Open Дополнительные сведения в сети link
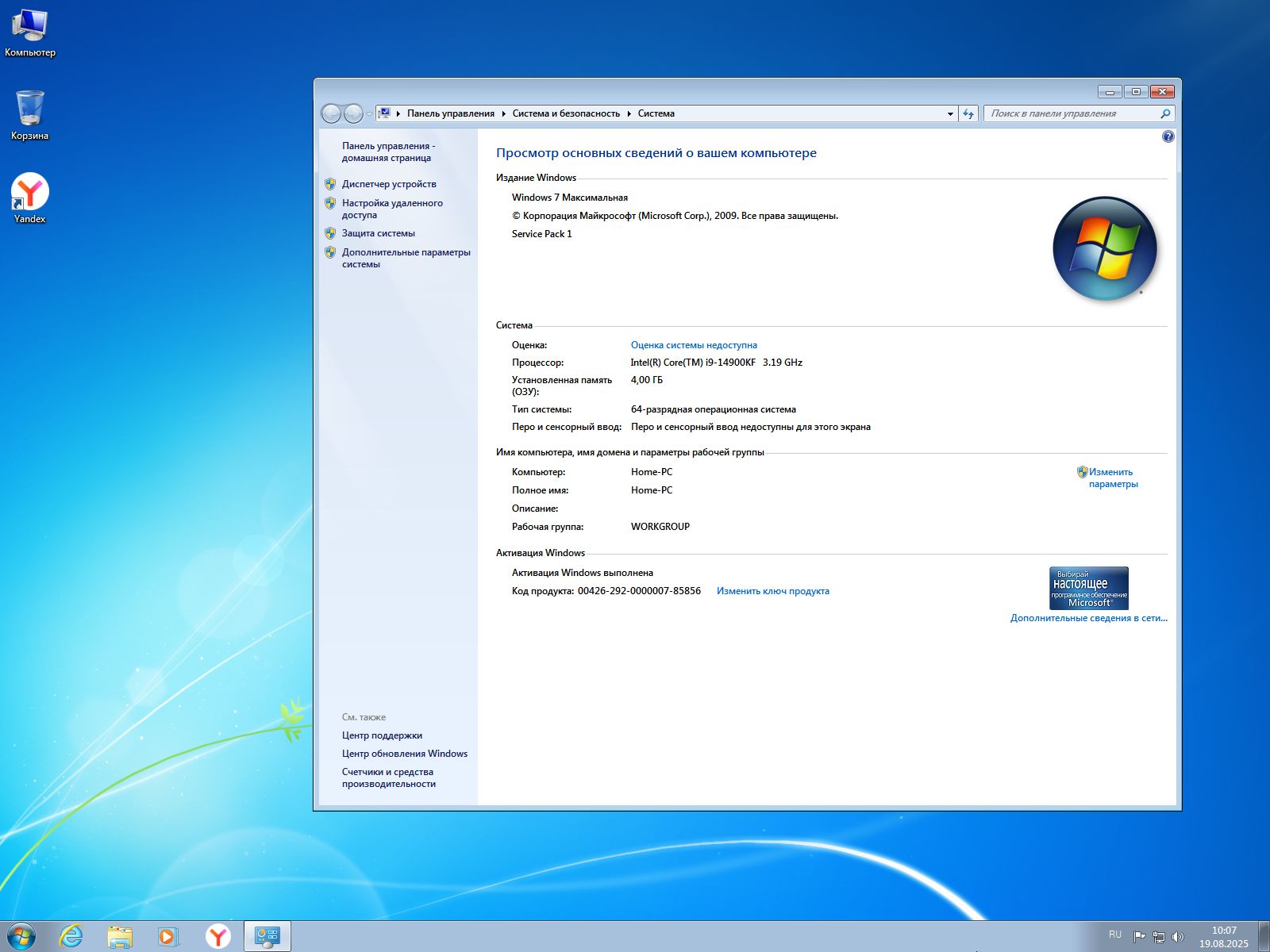The width and height of the screenshot is (1270, 952). coord(1089,618)
